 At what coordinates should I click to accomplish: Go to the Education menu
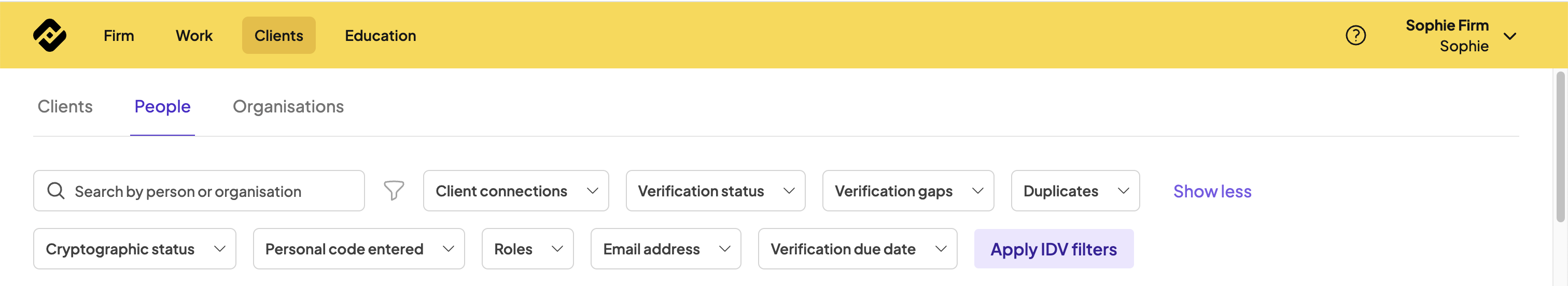pyautogui.click(x=381, y=35)
